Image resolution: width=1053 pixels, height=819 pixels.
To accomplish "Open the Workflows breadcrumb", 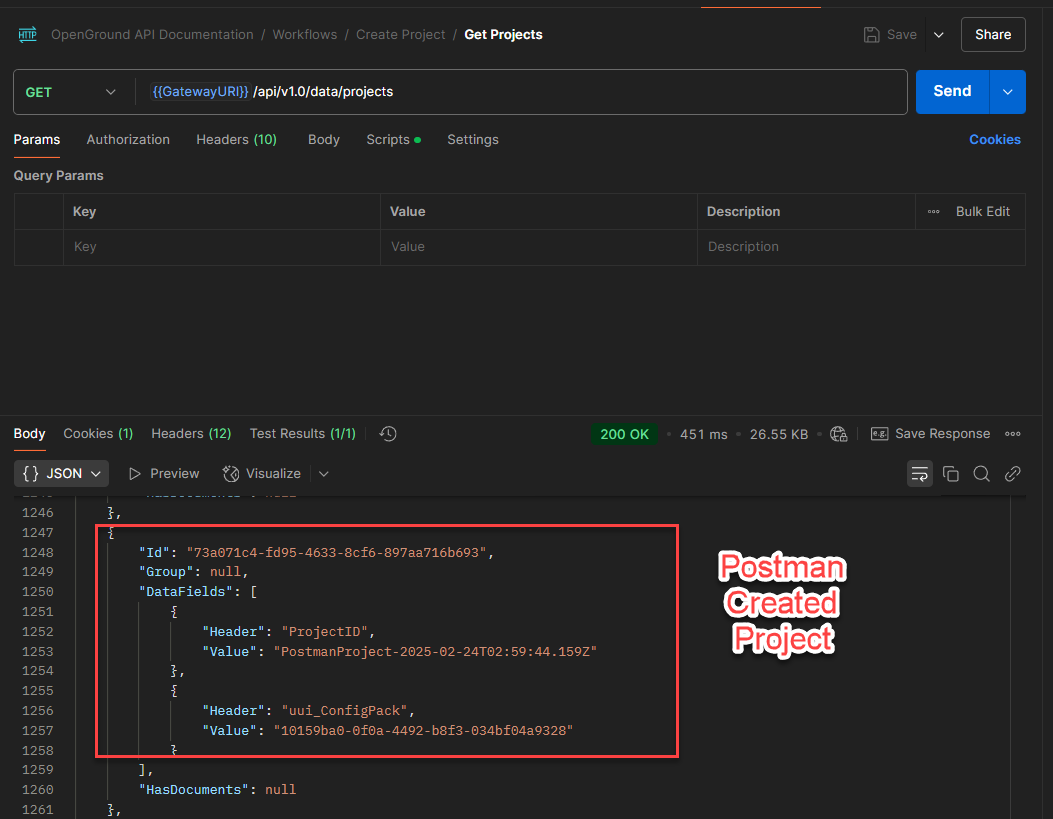I will pyautogui.click(x=305, y=35).
